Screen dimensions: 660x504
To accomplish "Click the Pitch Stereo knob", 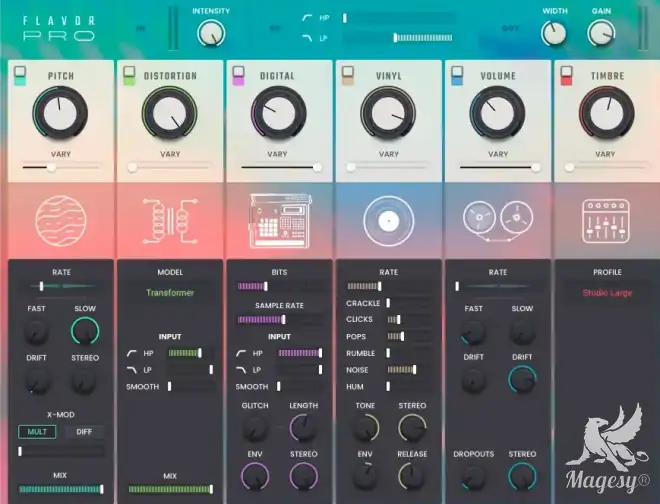I will tap(85, 381).
